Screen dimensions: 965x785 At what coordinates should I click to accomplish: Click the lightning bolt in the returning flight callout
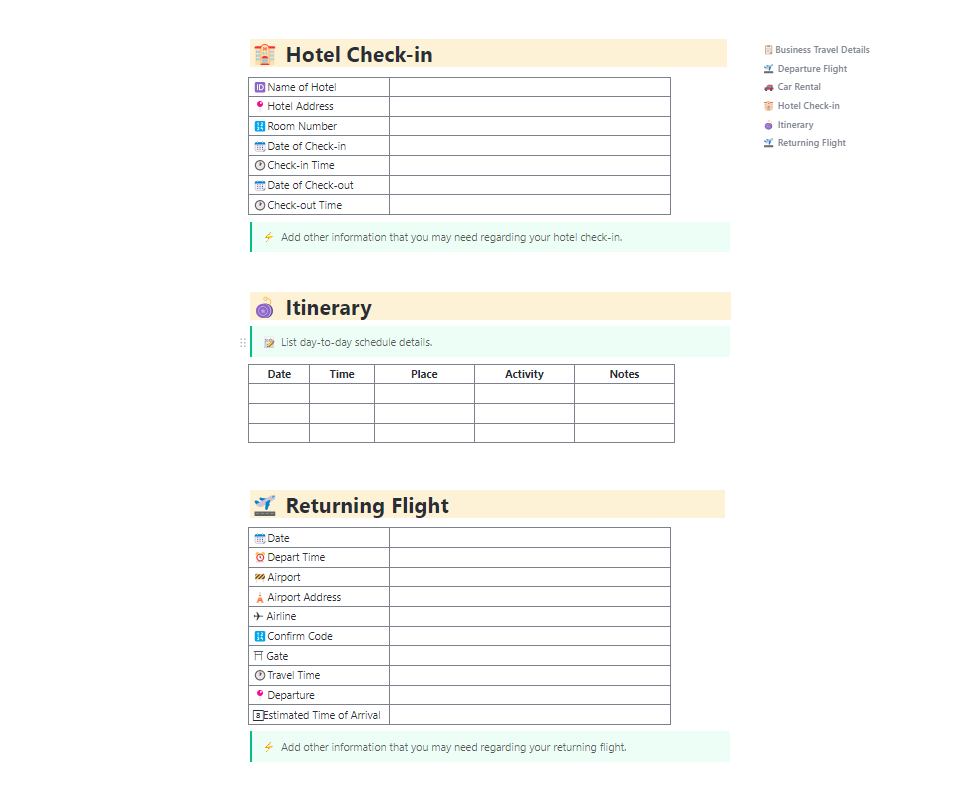(x=268, y=747)
